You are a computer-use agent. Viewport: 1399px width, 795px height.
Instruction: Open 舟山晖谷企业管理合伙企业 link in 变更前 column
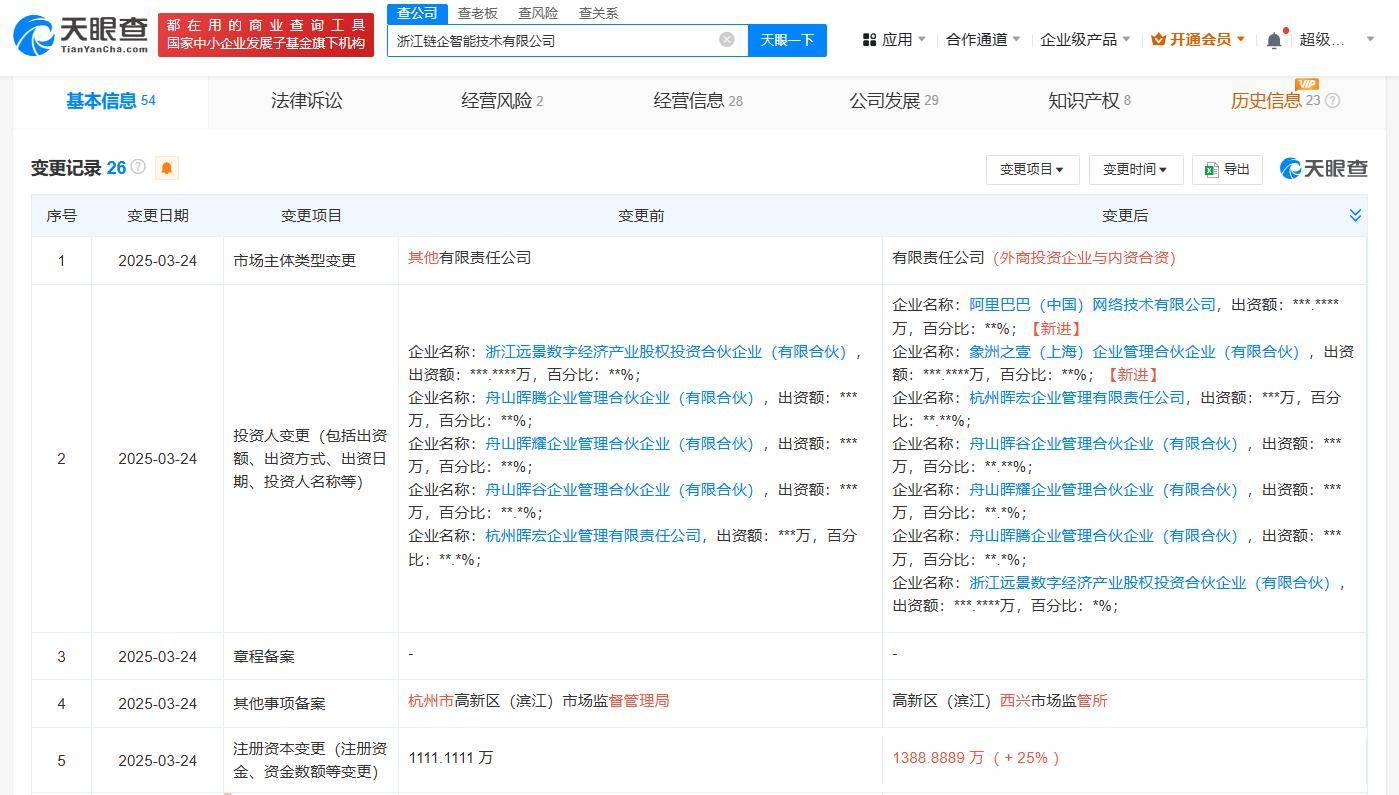click(x=620, y=489)
